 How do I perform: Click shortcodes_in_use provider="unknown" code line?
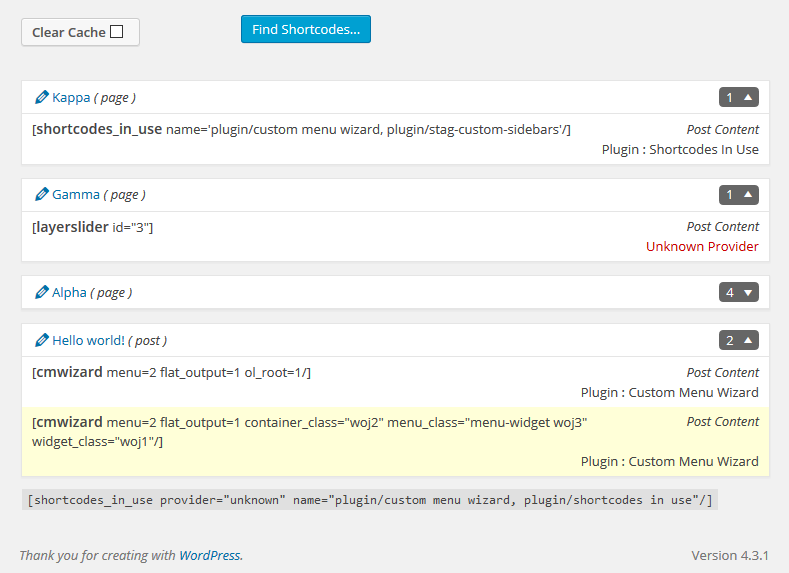(x=370, y=500)
